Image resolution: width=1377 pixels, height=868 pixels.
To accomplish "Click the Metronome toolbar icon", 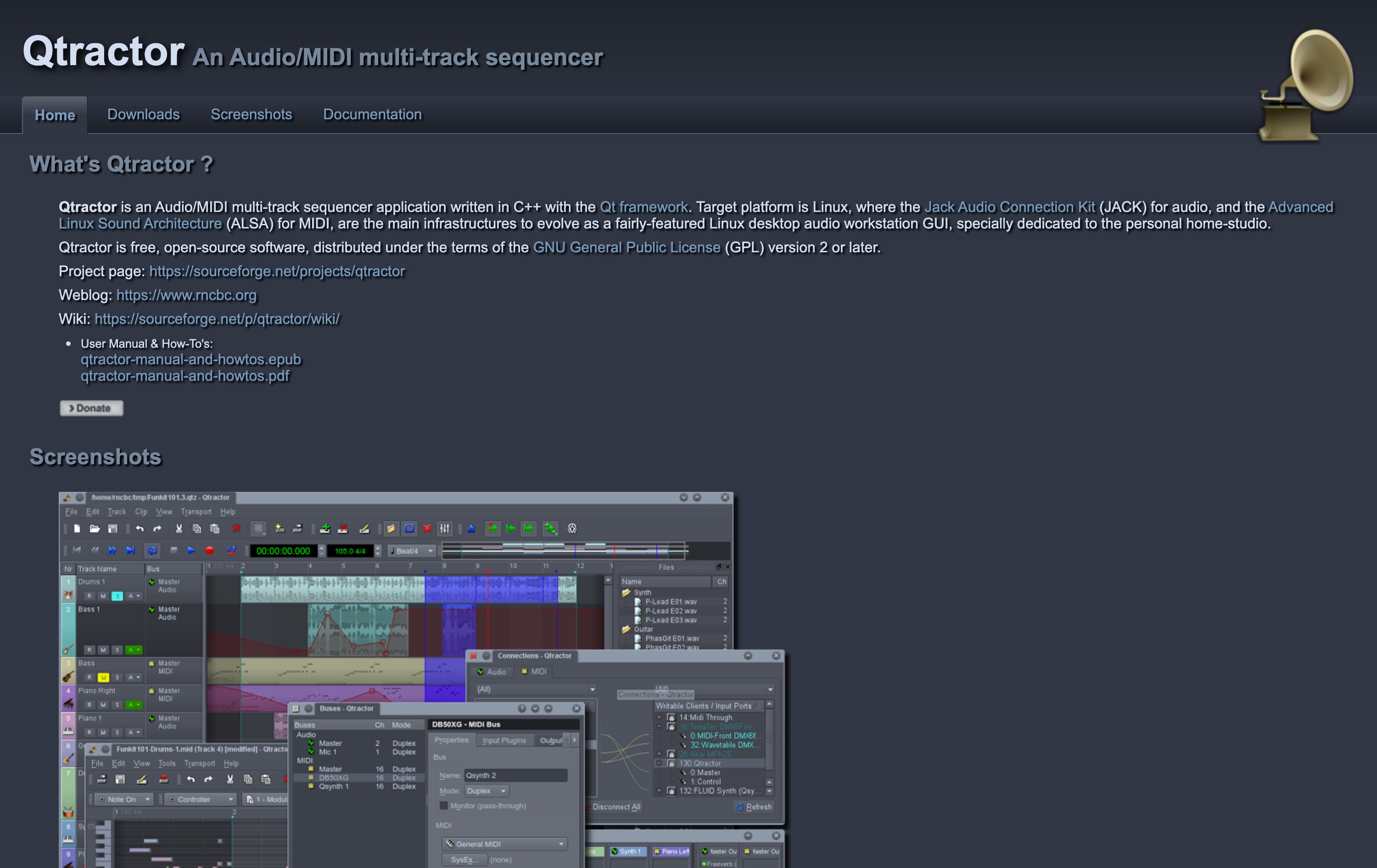I will [471, 529].
